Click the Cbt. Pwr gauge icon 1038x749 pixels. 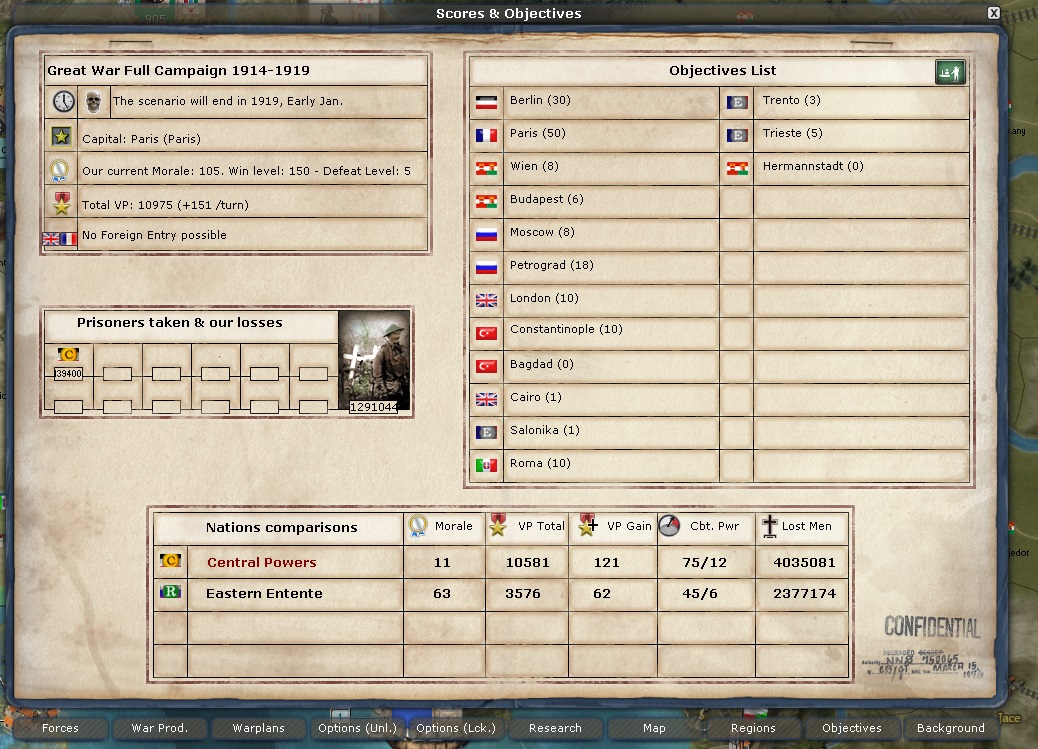pos(670,526)
